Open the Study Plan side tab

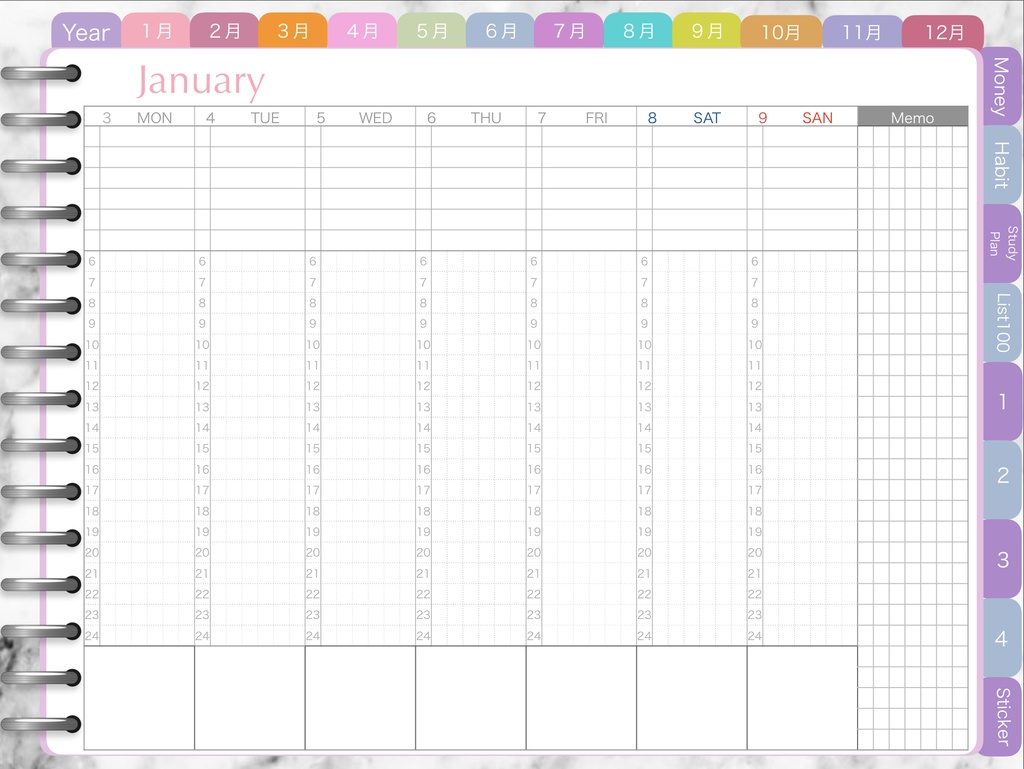pyautogui.click(x=1002, y=243)
